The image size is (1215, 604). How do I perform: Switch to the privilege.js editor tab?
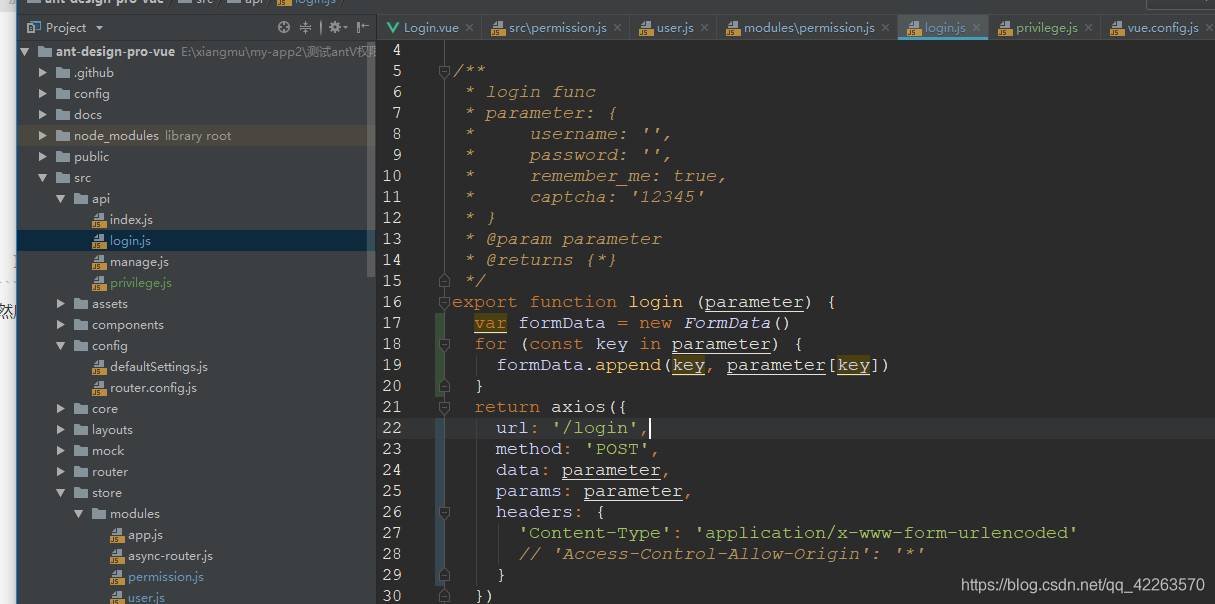coord(1047,28)
